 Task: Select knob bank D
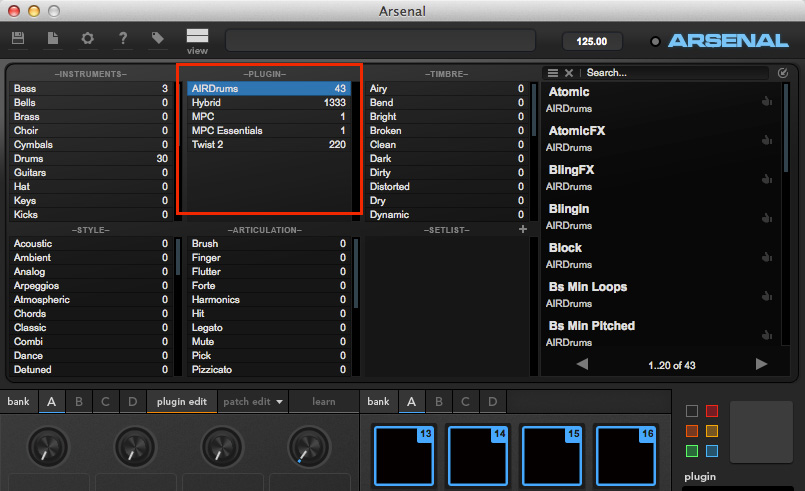pos(132,402)
